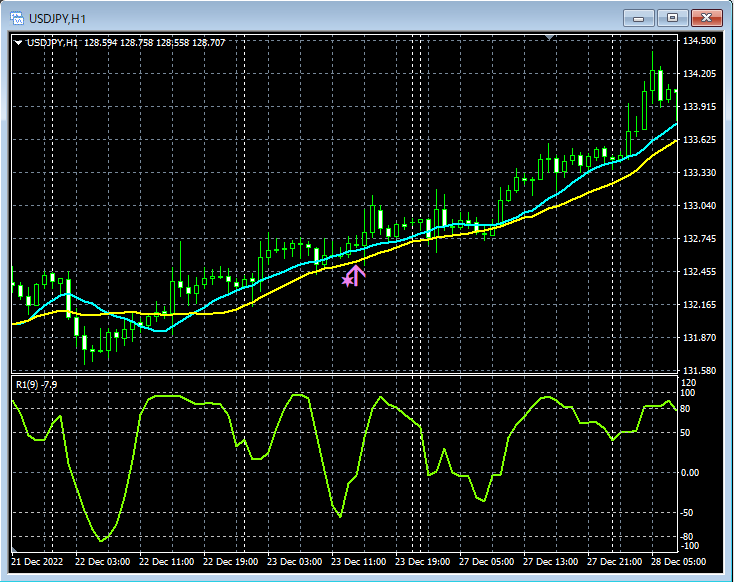Click the 23 Dec 11:00 time label
The height and width of the screenshot is (582, 735).
tap(359, 561)
